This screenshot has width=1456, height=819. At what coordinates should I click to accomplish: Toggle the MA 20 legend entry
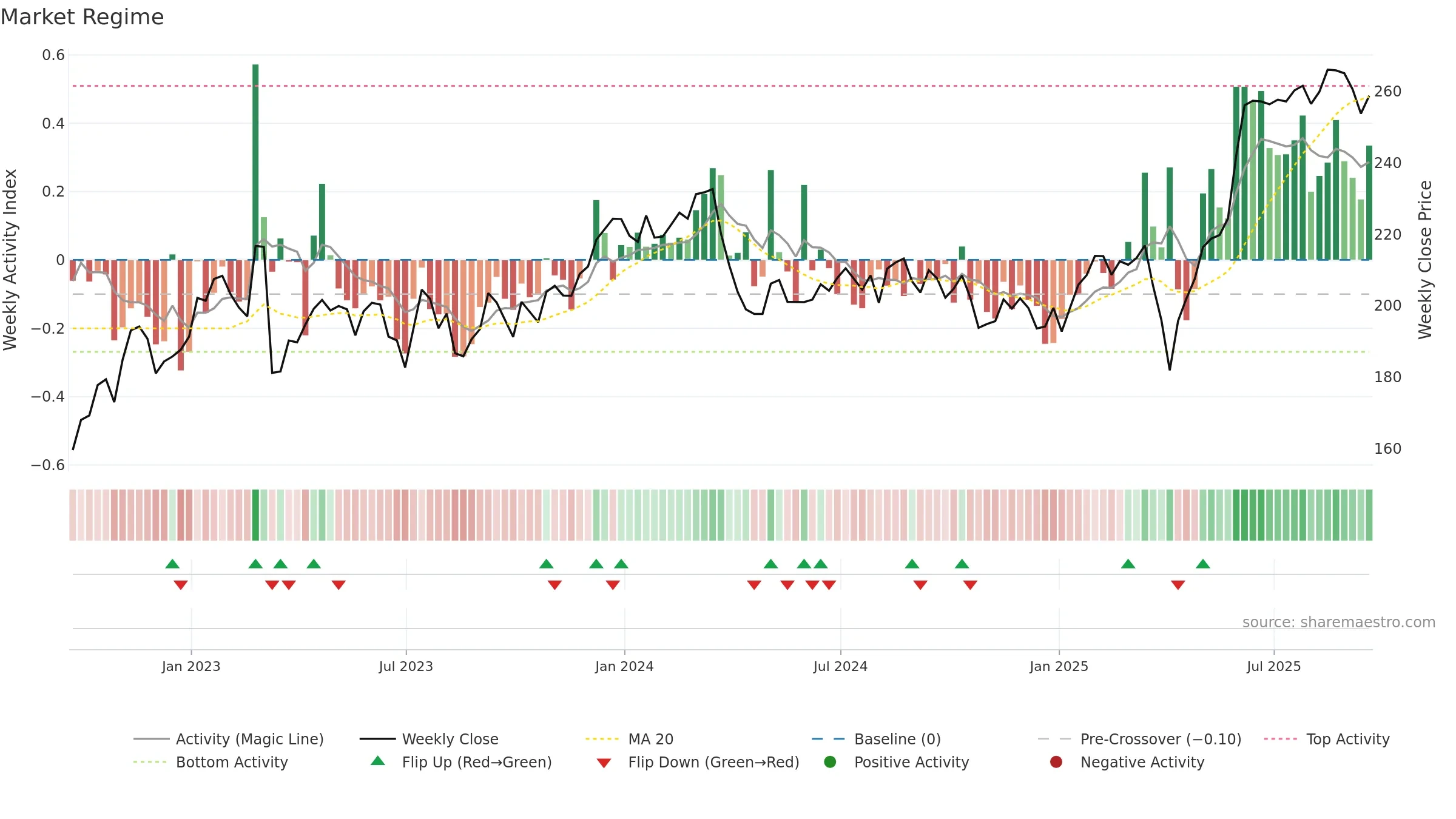coord(629,739)
